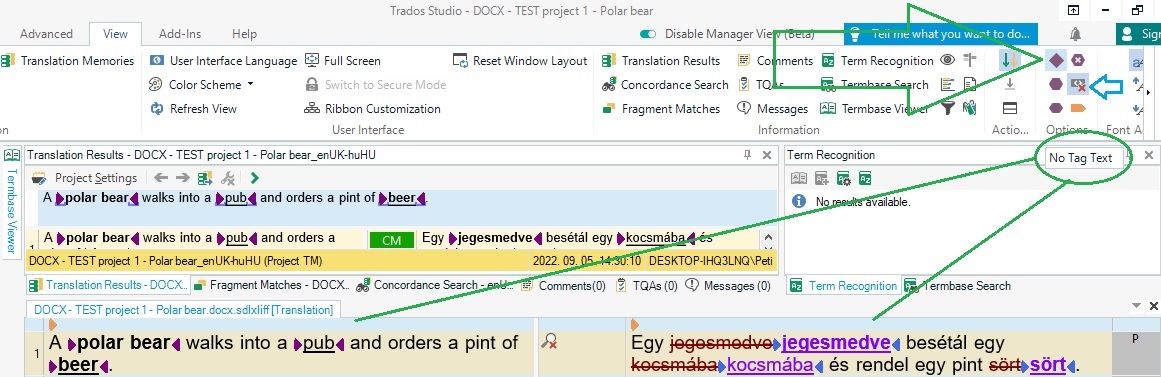This screenshot has height=377, width=1161.
Task: Switch to the Termbase Search tab
Action: (x=957, y=286)
